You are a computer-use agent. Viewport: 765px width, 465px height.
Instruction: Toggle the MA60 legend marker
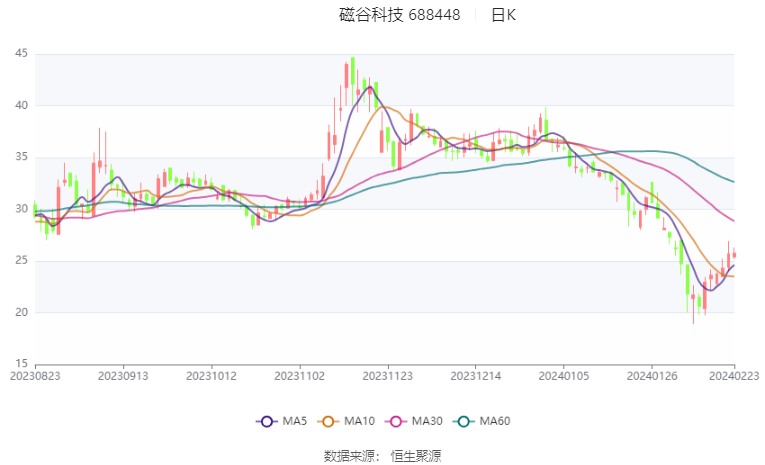pos(463,422)
